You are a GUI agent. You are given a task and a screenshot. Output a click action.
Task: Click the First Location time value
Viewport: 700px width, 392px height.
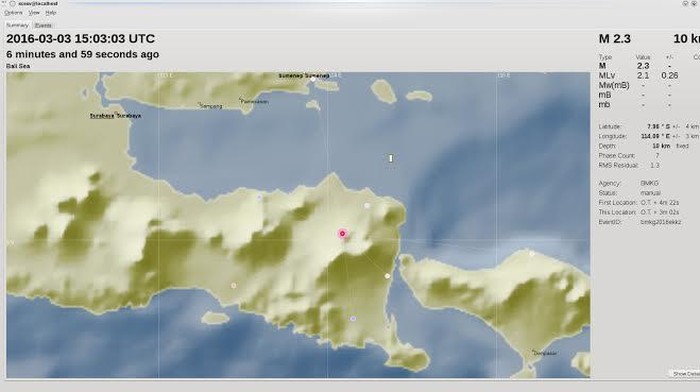pos(660,203)
